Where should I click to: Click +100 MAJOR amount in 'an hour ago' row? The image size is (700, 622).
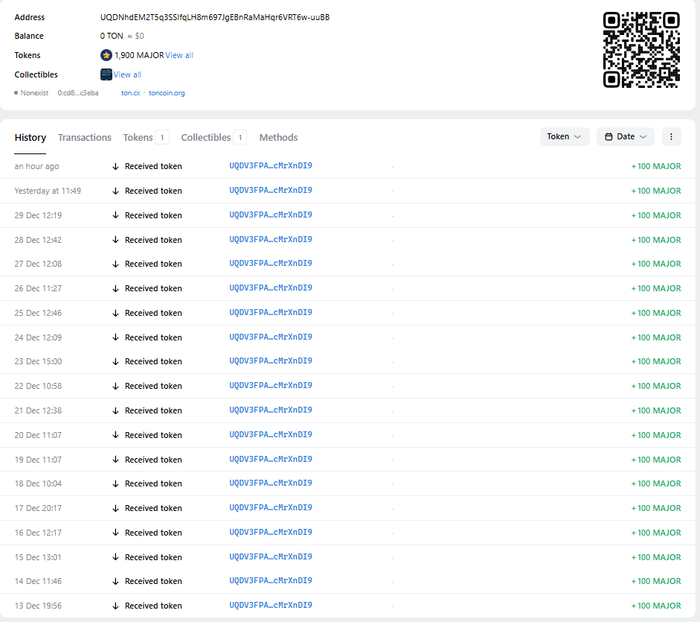pos(656,166)
